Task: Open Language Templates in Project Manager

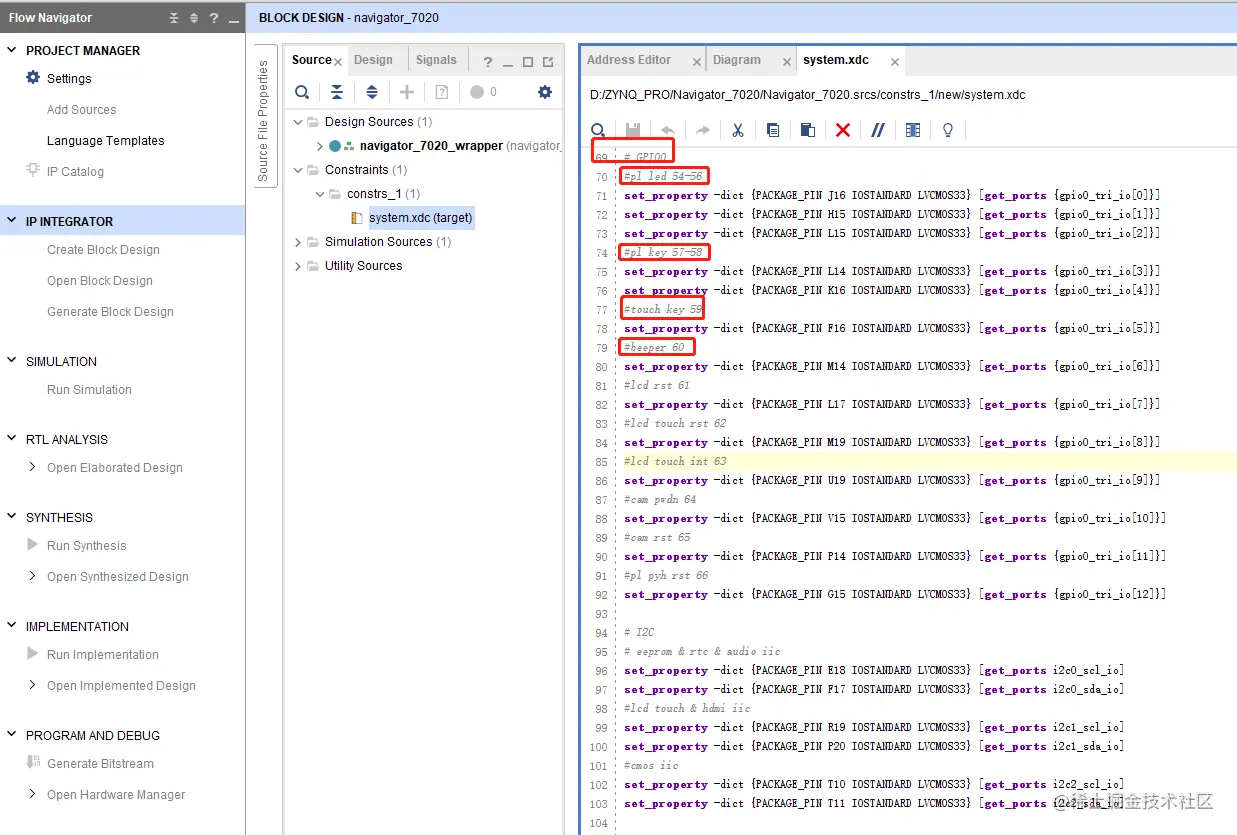Action: click(x=105, y=141)
